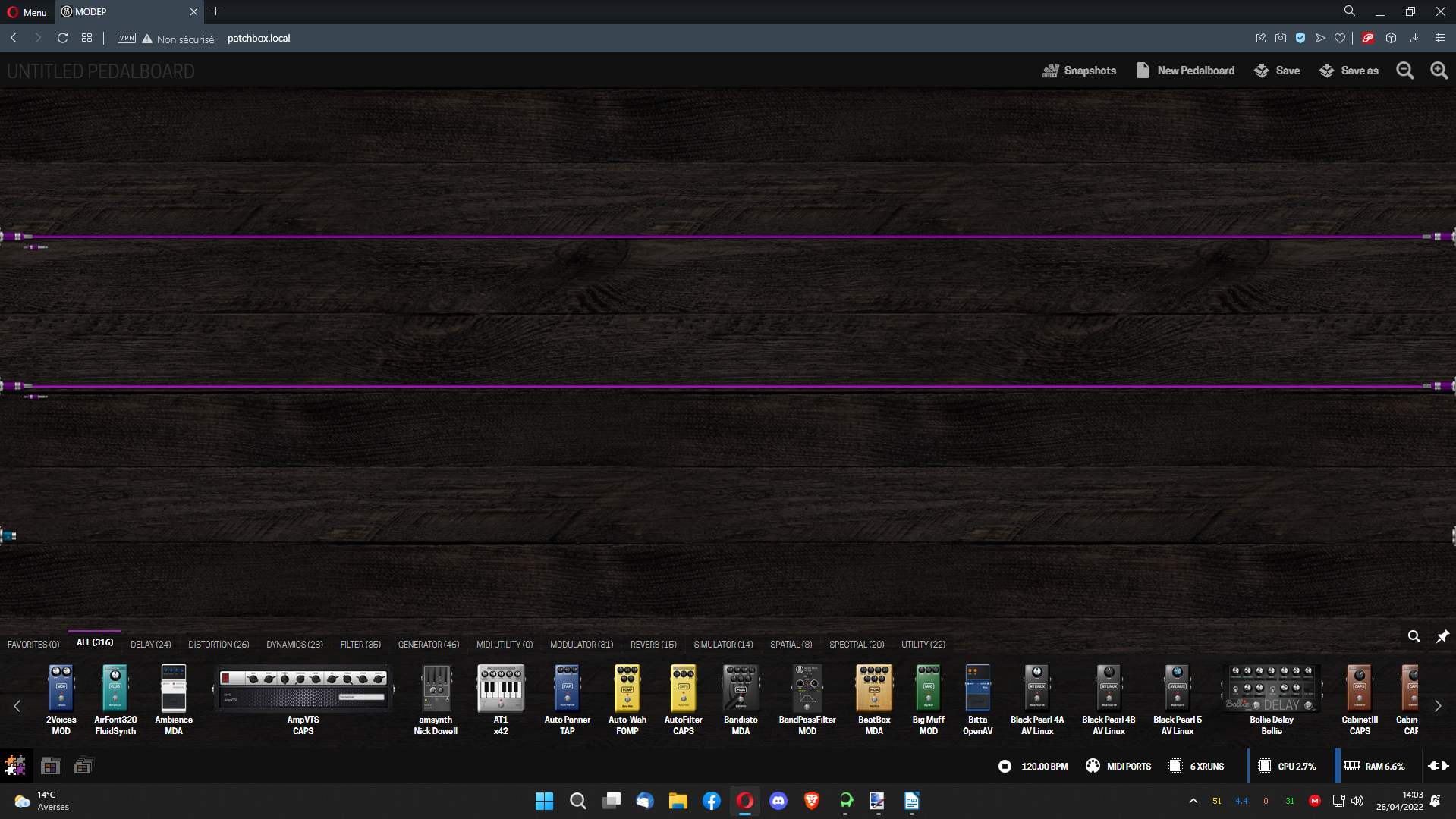
Task: Launch File Explorer from the taskbar
Action: pyautogui.click(x=678, y=802)
